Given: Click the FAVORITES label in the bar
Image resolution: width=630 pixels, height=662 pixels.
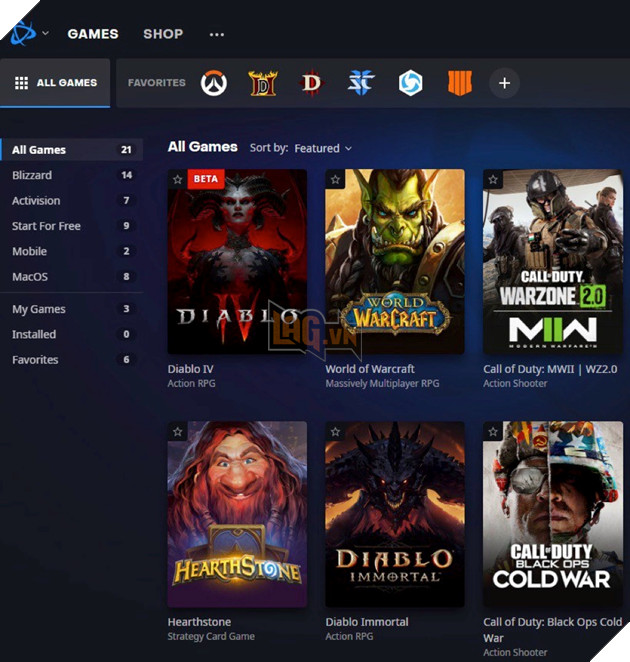Looking at the screenshot, I should [x=157, y=83].
